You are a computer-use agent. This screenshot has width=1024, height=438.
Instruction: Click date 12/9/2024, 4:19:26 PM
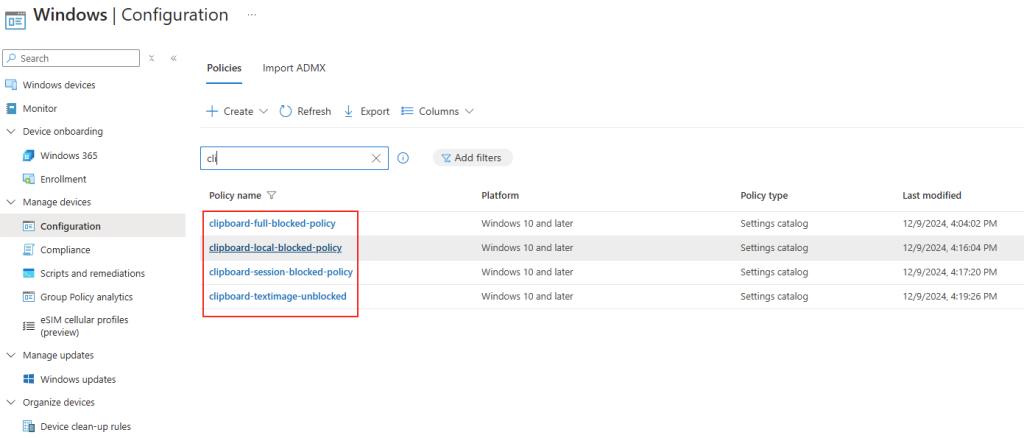pyautogui.click(x=950, y=296)
